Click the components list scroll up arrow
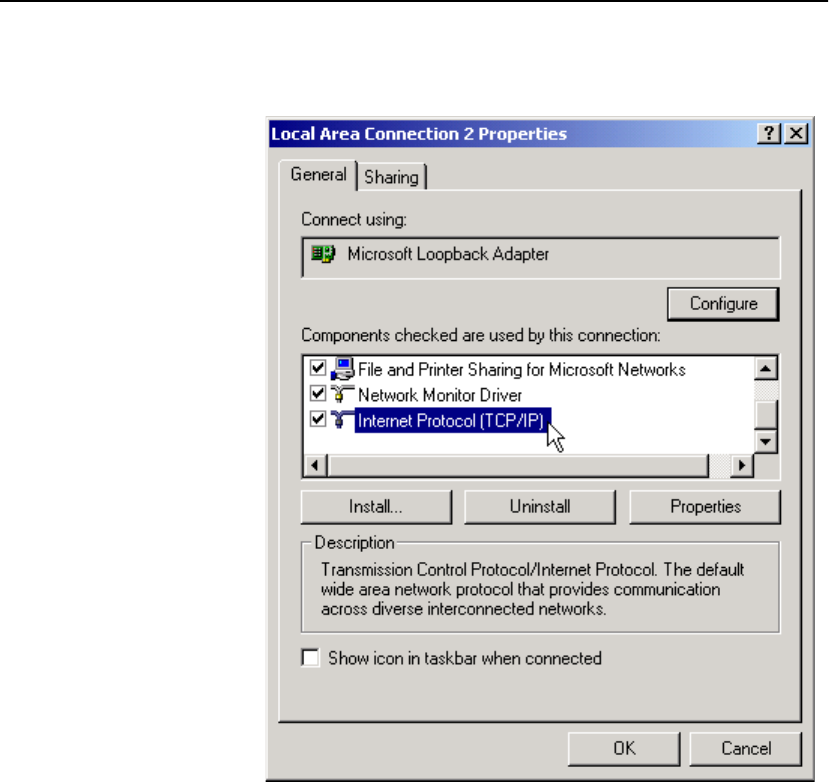 pyautogui.click(x=766, y=369)
